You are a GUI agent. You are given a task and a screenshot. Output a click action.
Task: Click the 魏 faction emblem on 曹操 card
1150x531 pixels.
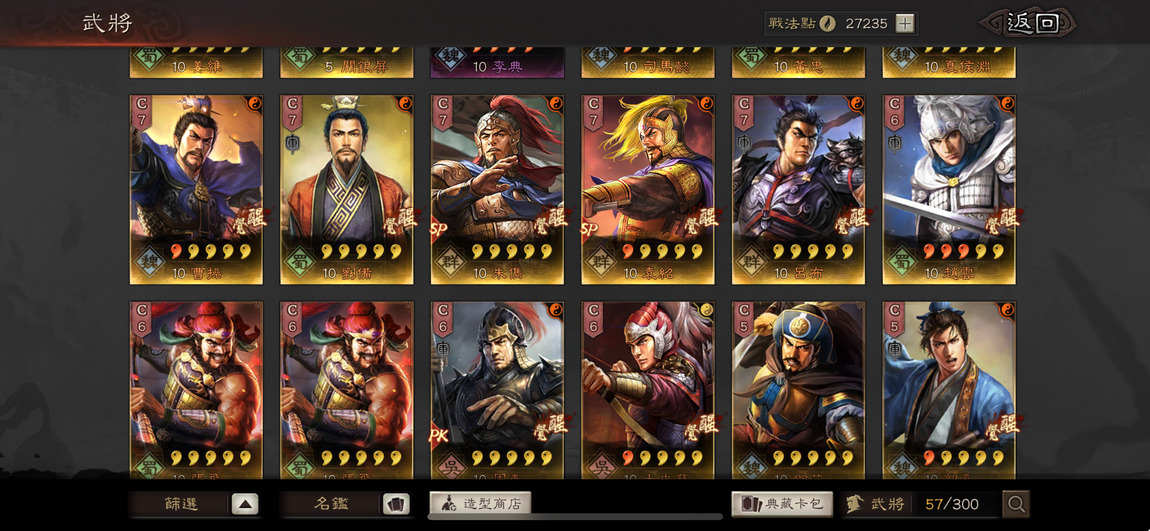[x=148, y=263]
